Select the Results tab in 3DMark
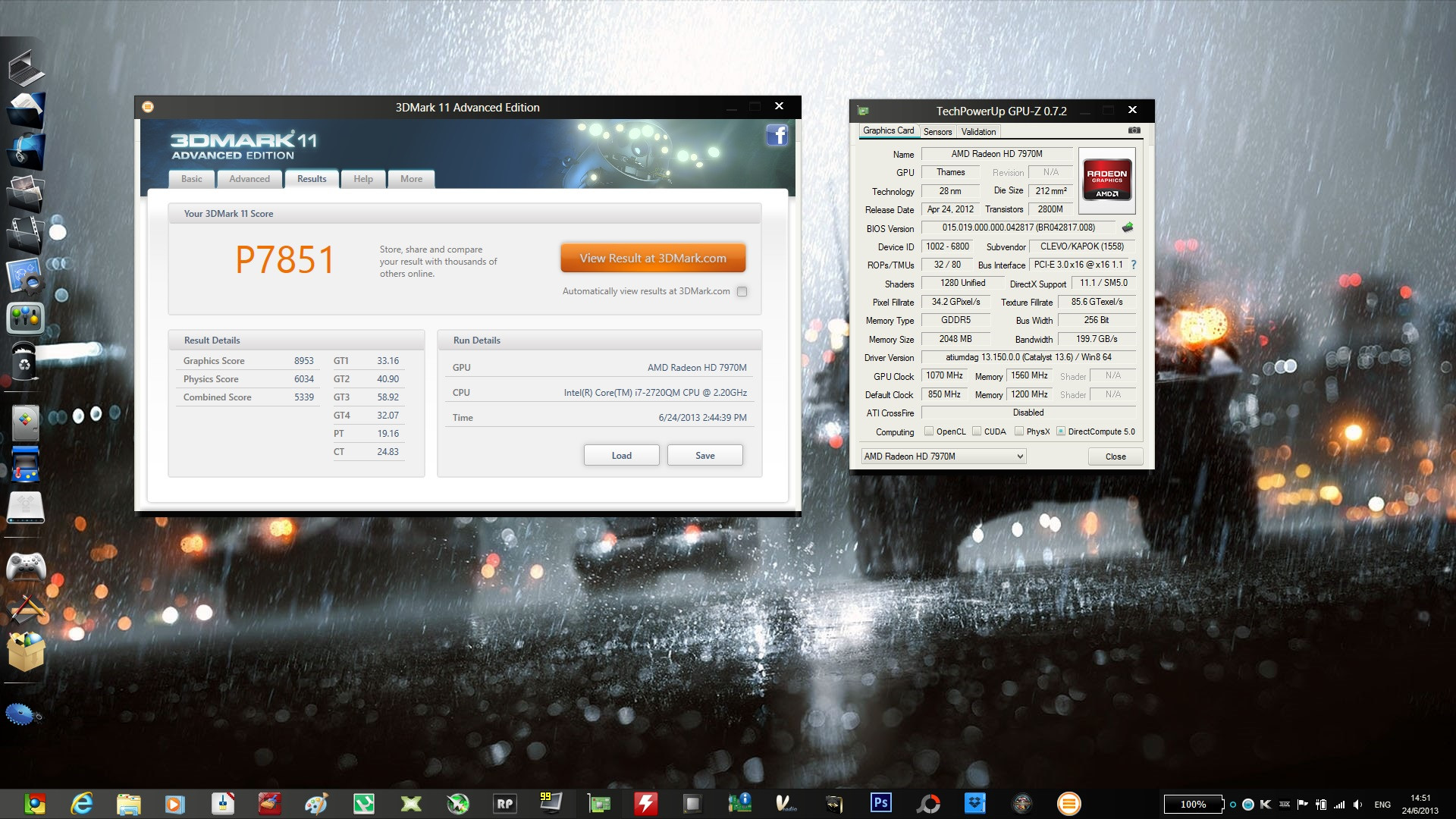Screen dimensions: 1456x819 (312, 179)
